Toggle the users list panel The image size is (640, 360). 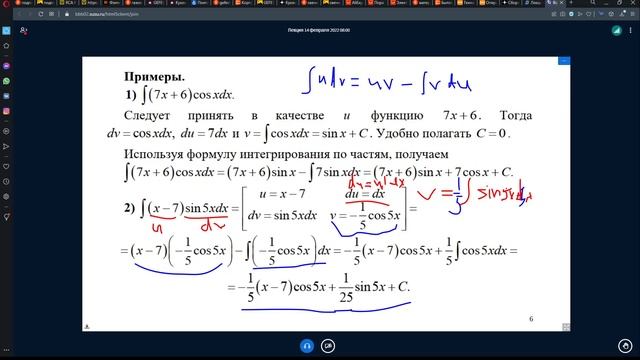(x=23, y=30)
